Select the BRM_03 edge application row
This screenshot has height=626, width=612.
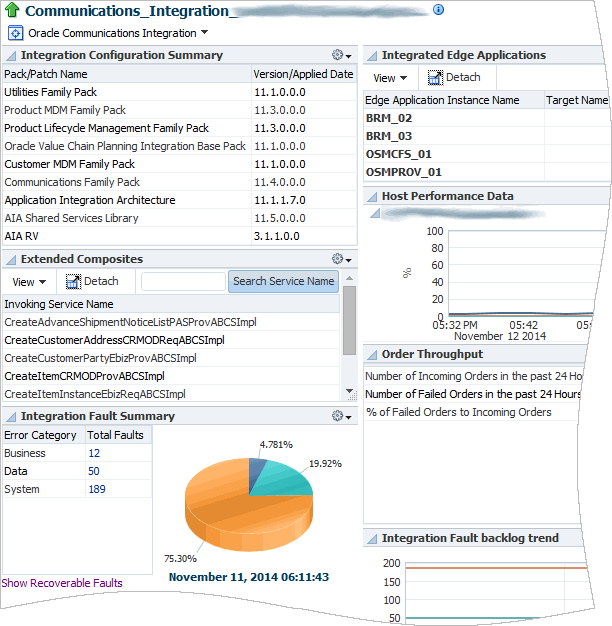click(x=487, y=136)
